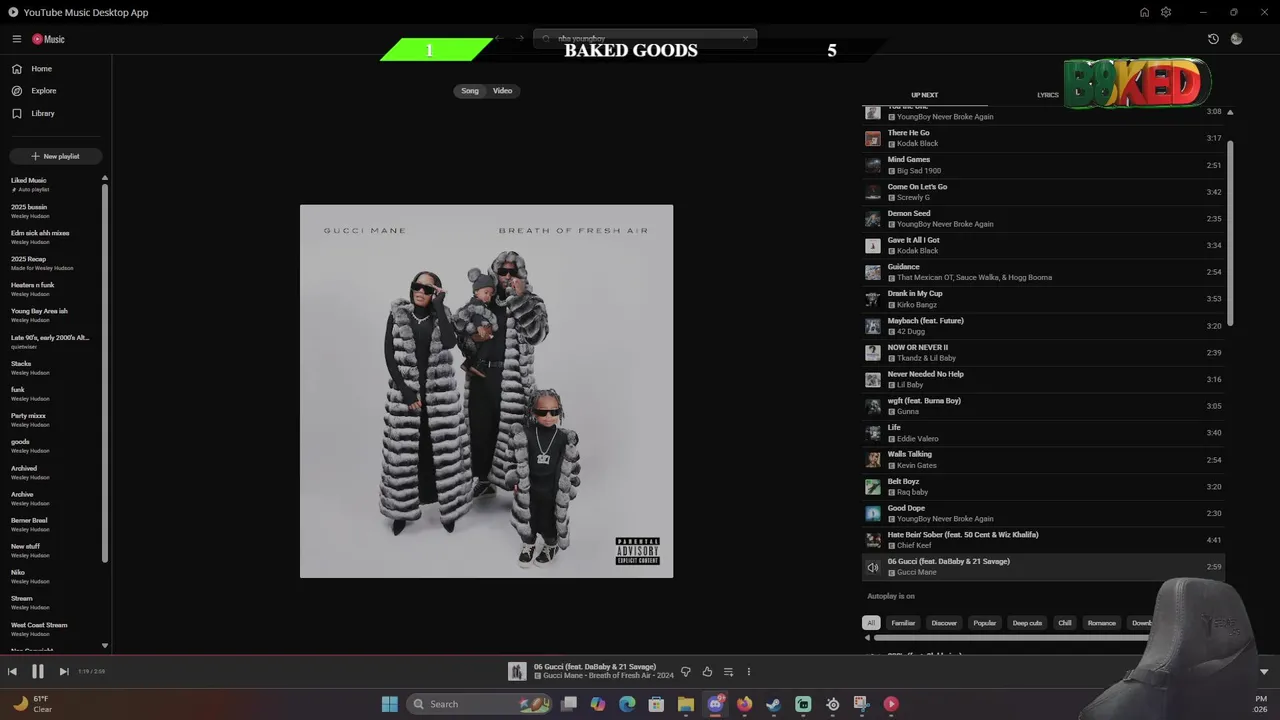Play Hate Bein' Sober from queue
This screenshot has width=1280, height=720.
pyautogui.click(x=1043, y=540)
